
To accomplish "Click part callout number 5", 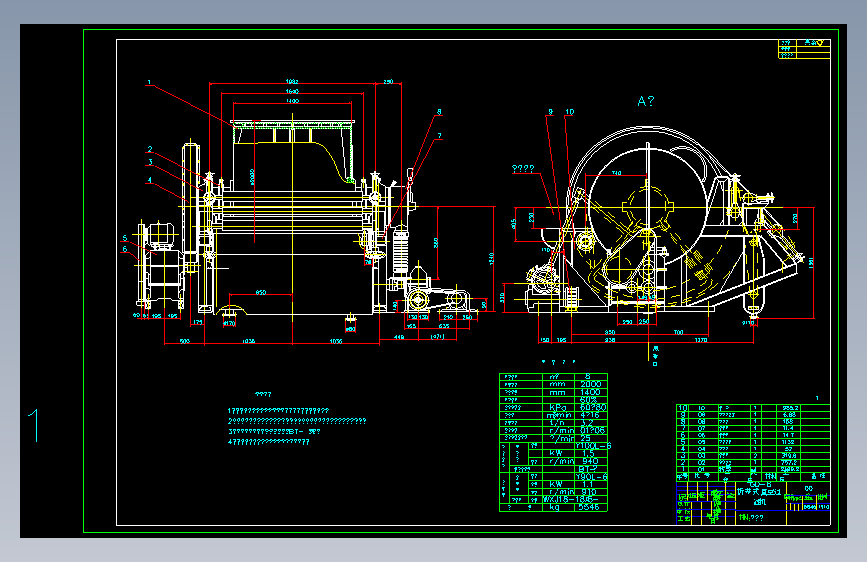I will pyautogui.click(x=125, y=238).
